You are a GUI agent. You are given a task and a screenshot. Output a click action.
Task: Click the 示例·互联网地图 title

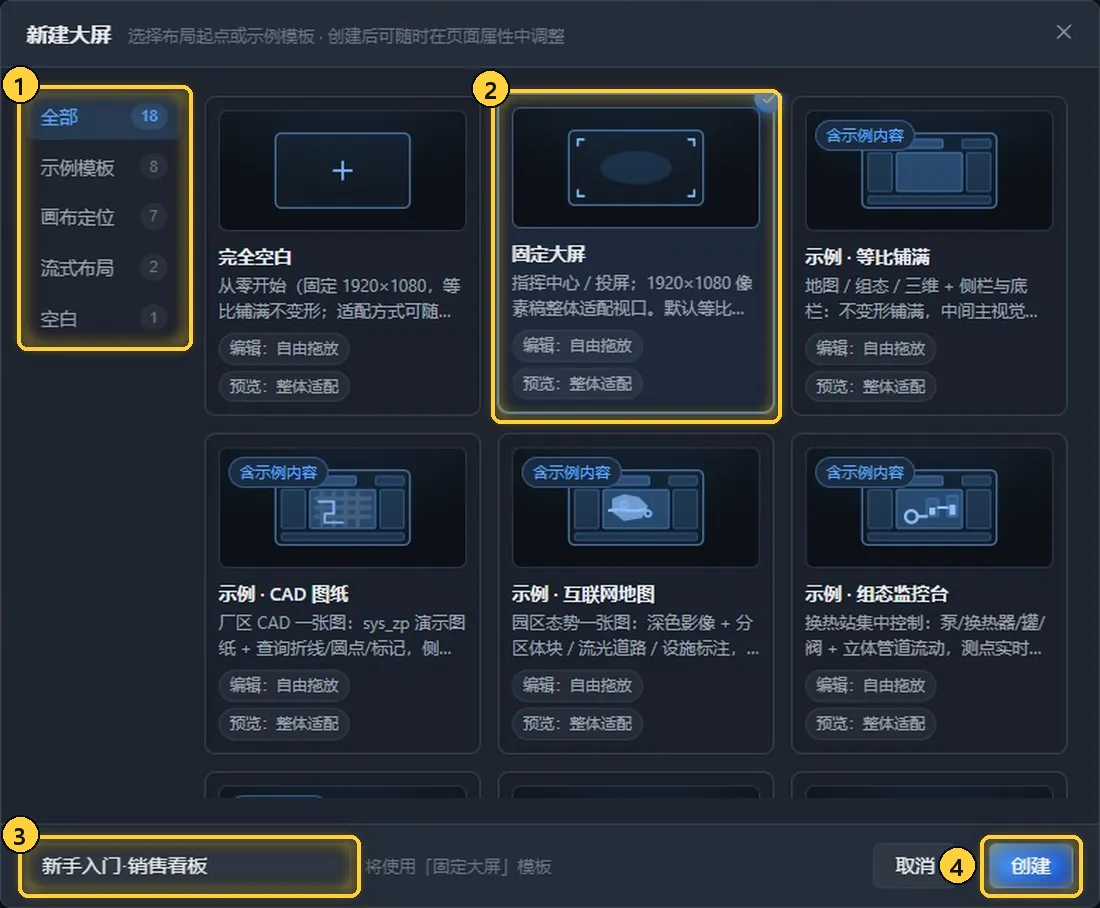583,594
